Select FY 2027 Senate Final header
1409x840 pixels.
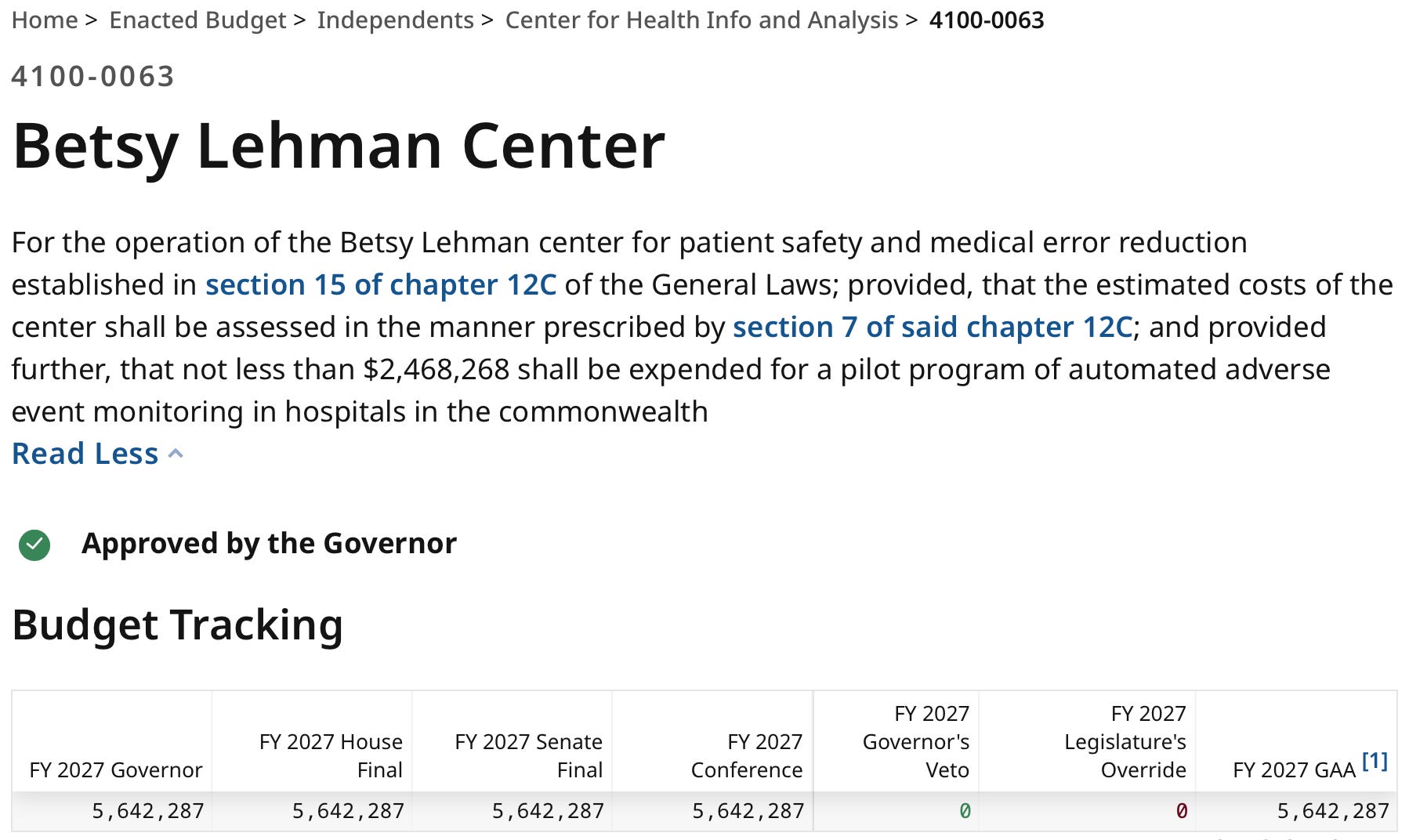528,755
